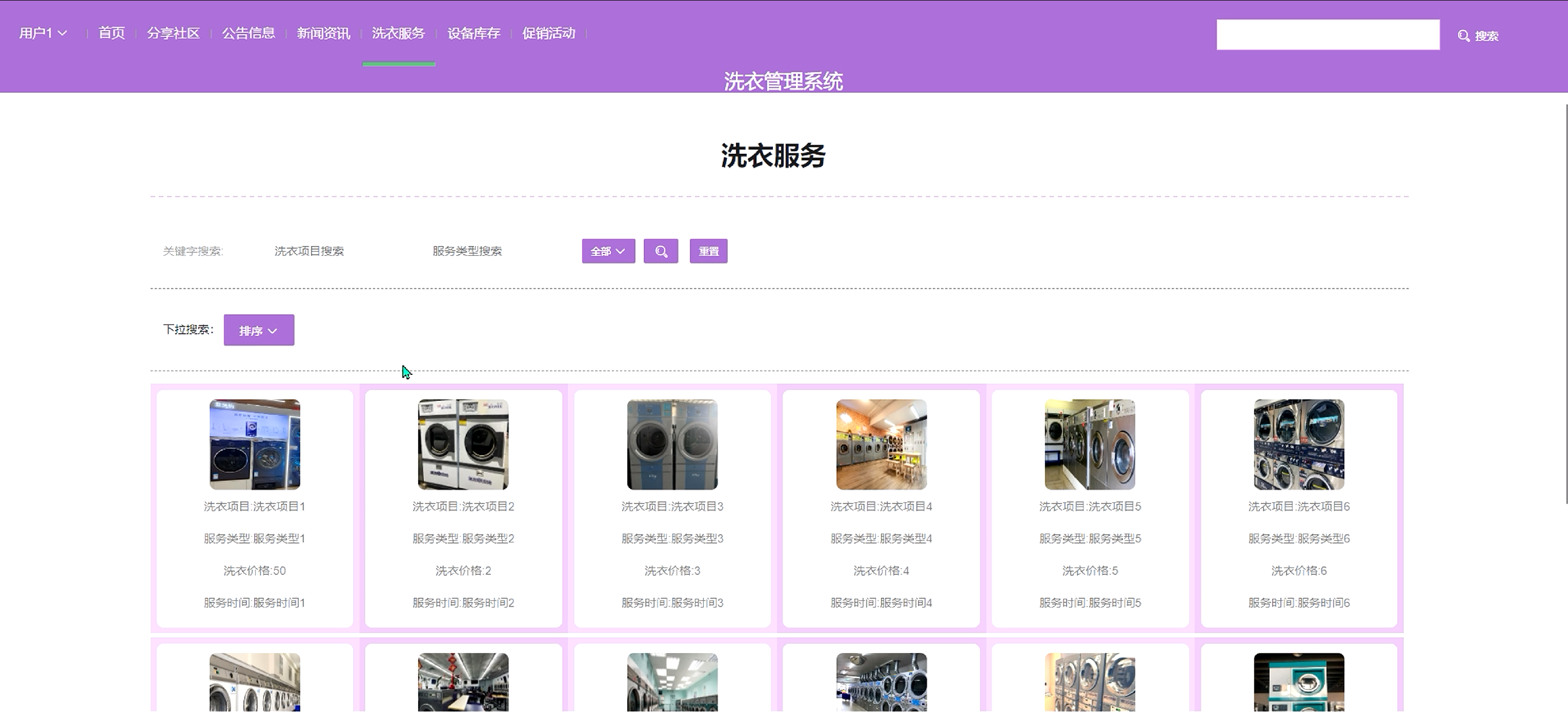Click the purple magnifier search button
The height and width of the screenshot is (722, 1568).
click(x=660, y=251)
